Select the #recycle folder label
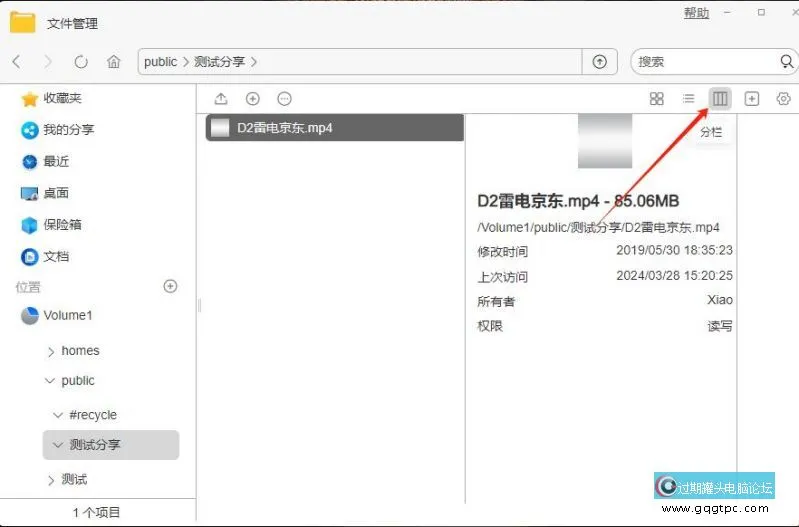 [93, 415]
